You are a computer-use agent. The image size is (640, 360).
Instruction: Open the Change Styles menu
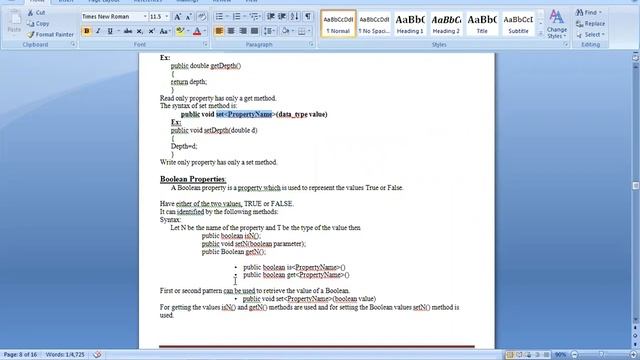pyautogui.click(x=557, y=24)
